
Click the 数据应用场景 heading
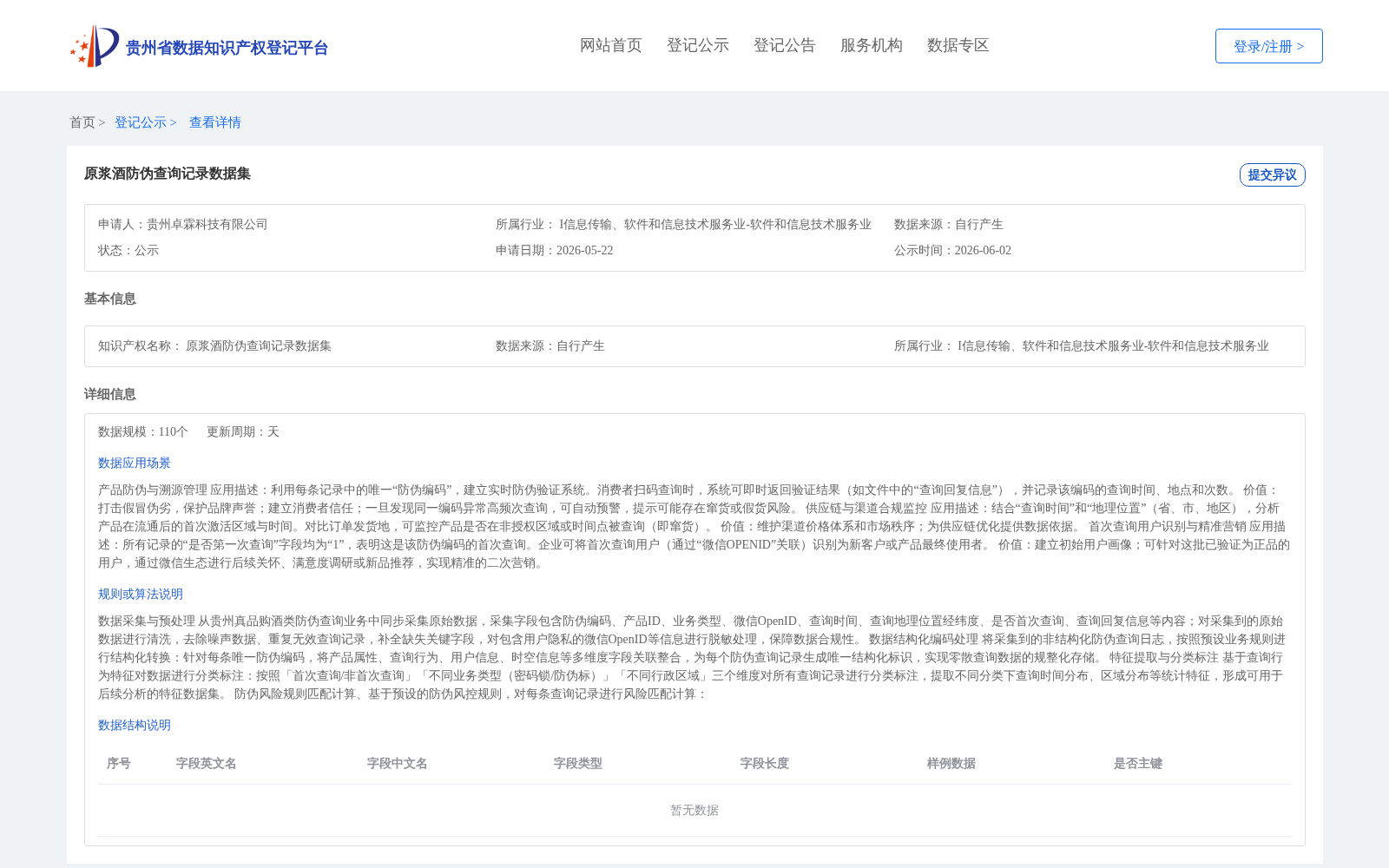click(x=135, y=463)
